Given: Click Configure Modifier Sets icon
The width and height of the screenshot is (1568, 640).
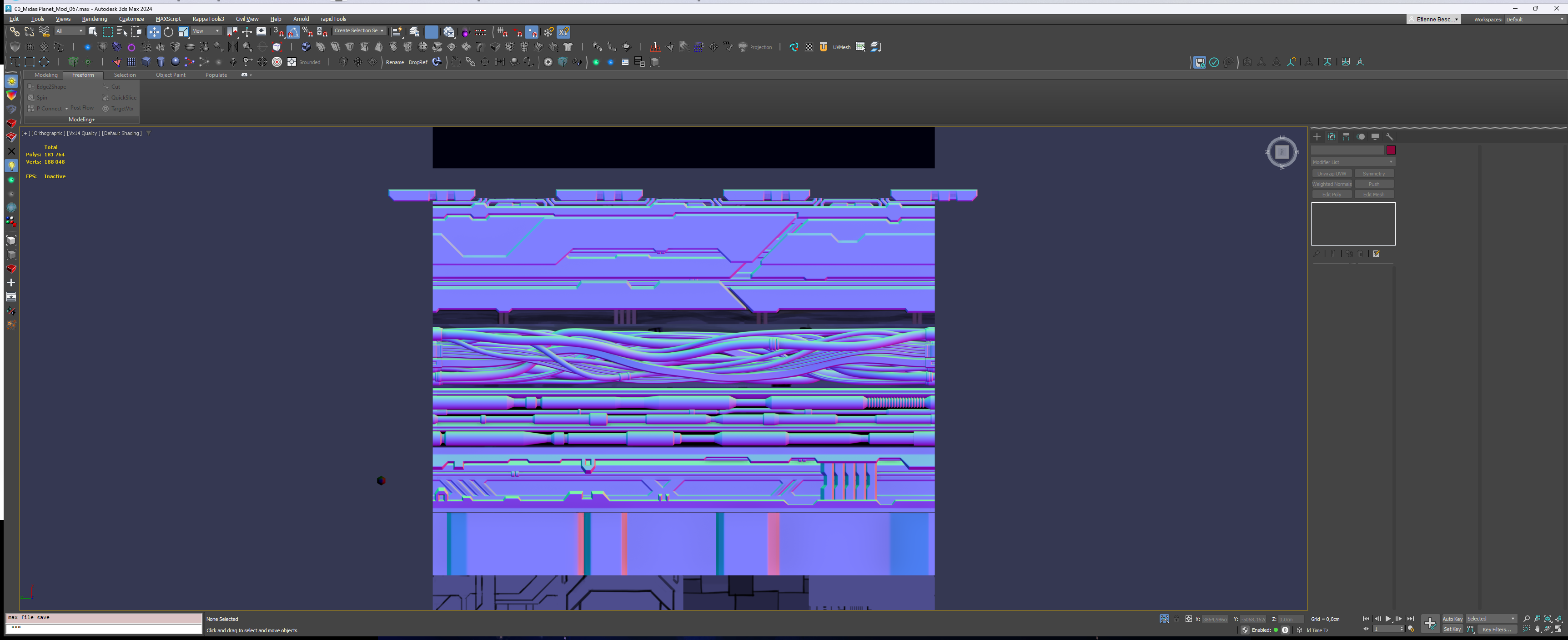Looking at the screenshot, I should point(1376,254).
